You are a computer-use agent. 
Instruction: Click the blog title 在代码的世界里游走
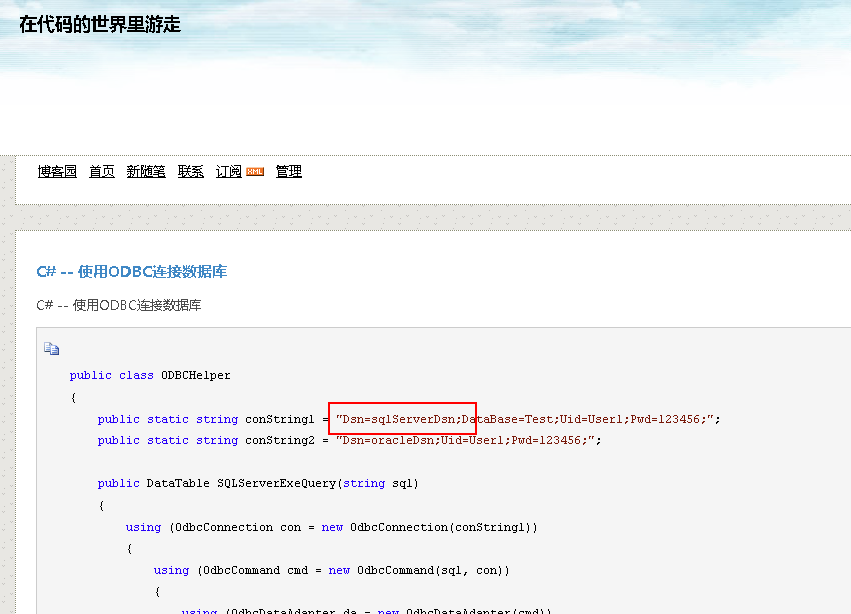tap(100, 25)
